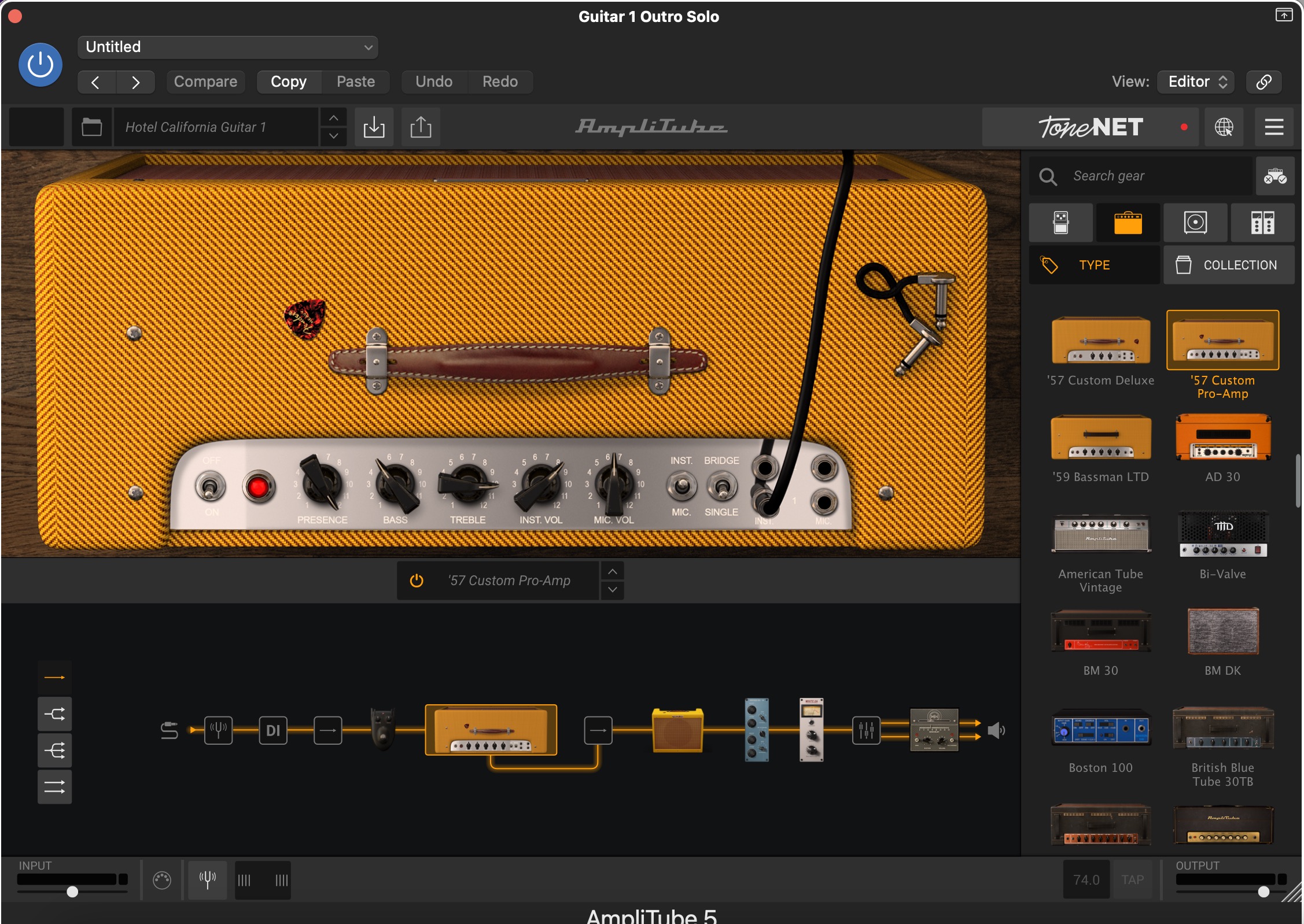The image size is (1304, 924).
Task: Select the cabinet speaker gear category
Action: pos(1195,223)
